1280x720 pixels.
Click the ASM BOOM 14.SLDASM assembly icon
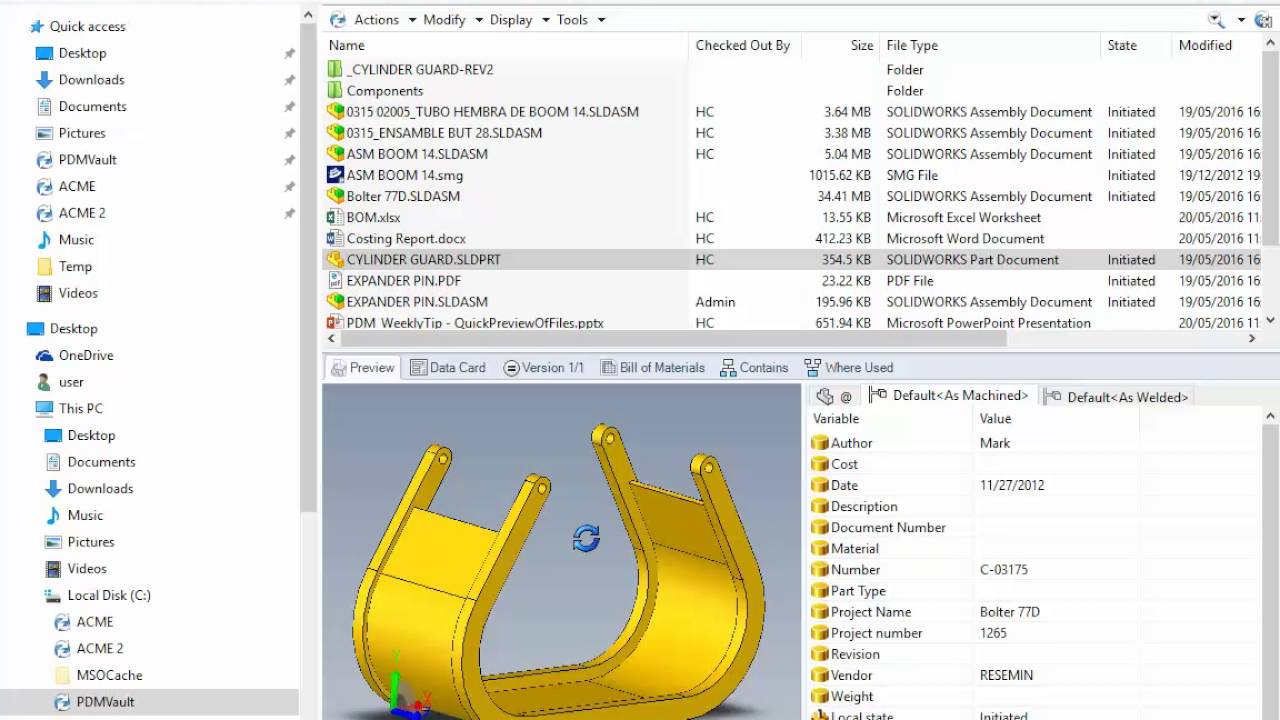click(335, 153)
